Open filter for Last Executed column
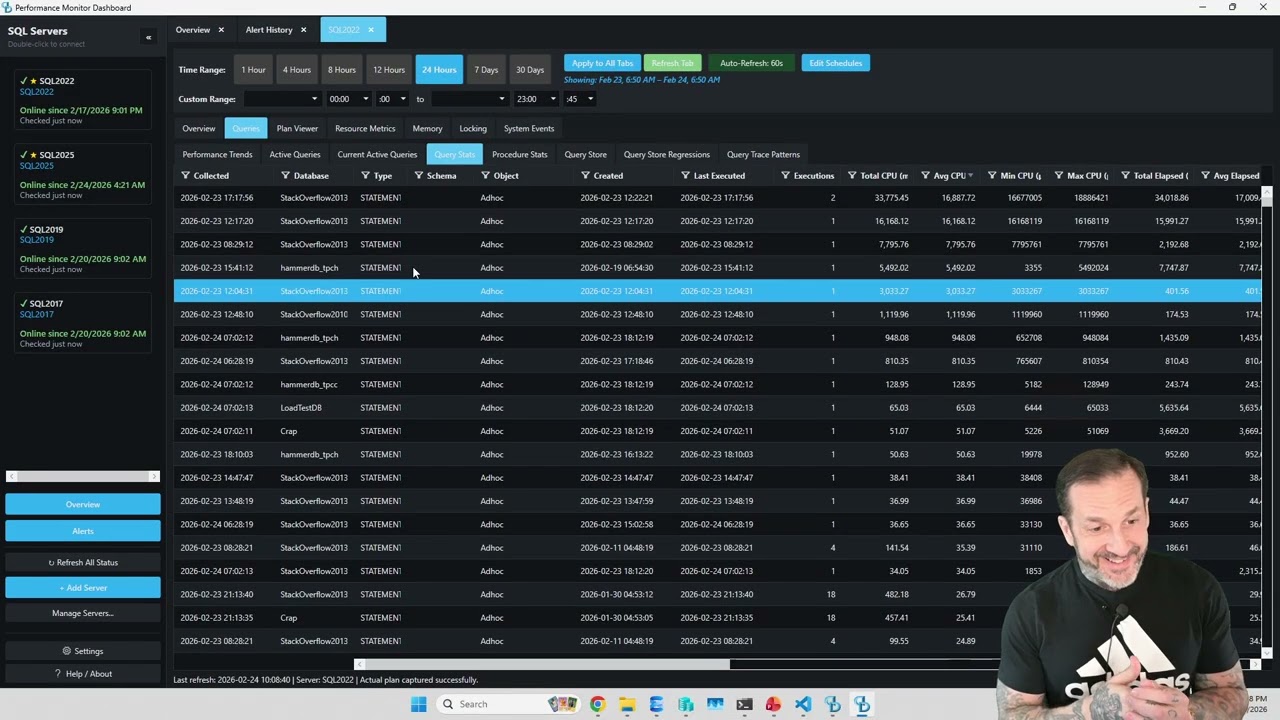The height and width of the screenshot is (720, 1280). click(685, 176)
